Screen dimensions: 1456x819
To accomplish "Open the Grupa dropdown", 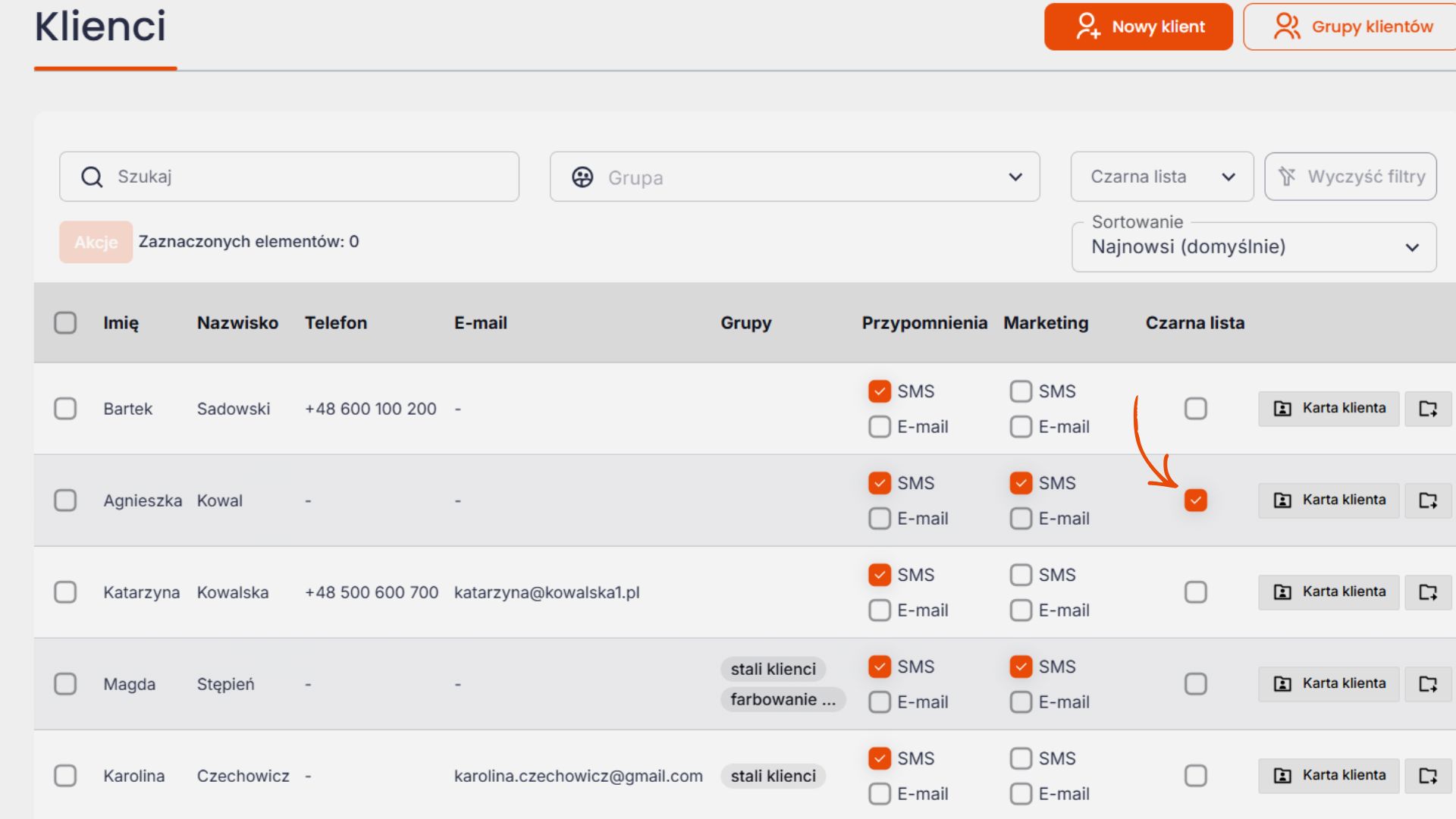I will click(794, 177).
